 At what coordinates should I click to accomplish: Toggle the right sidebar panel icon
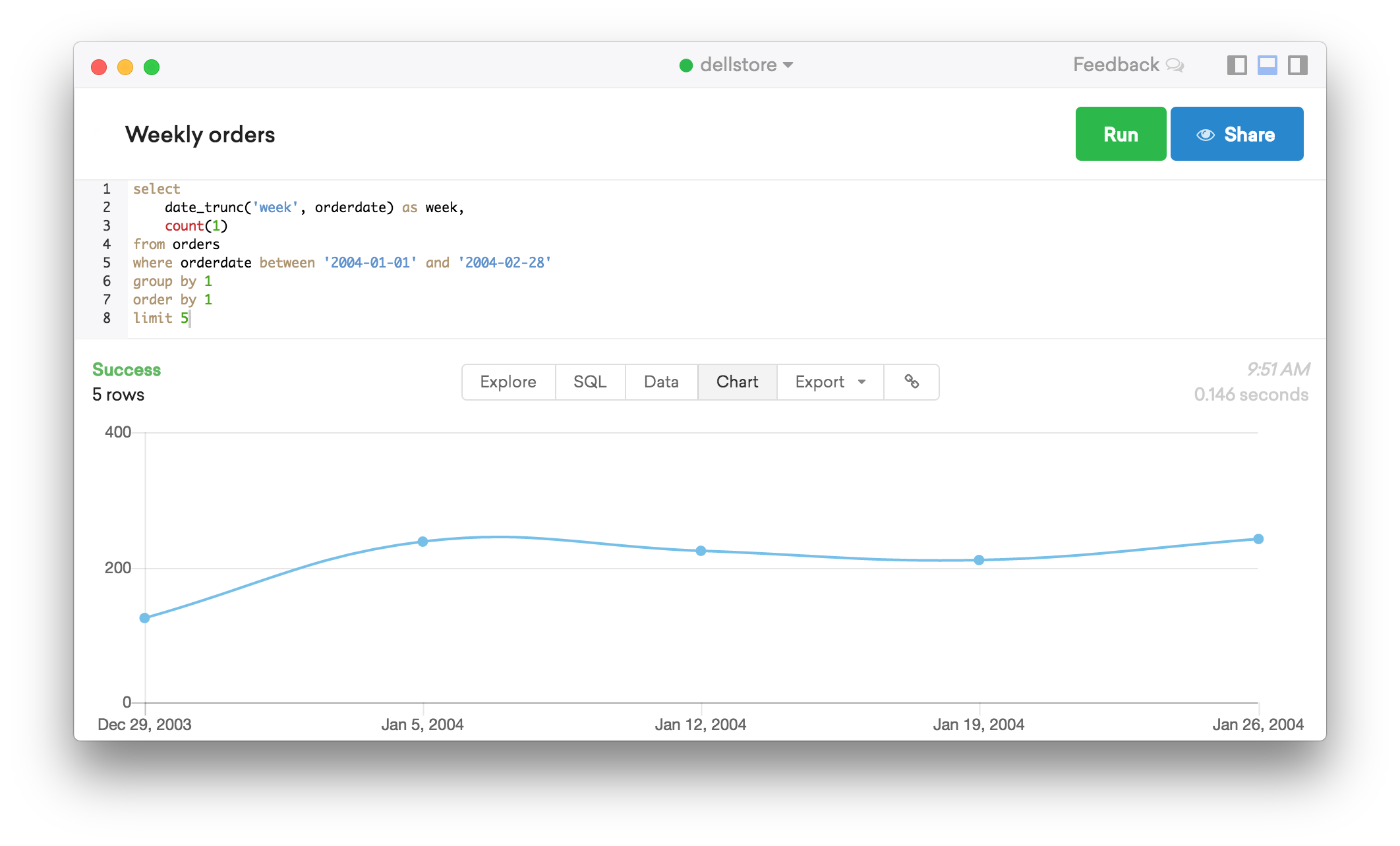1297,65
